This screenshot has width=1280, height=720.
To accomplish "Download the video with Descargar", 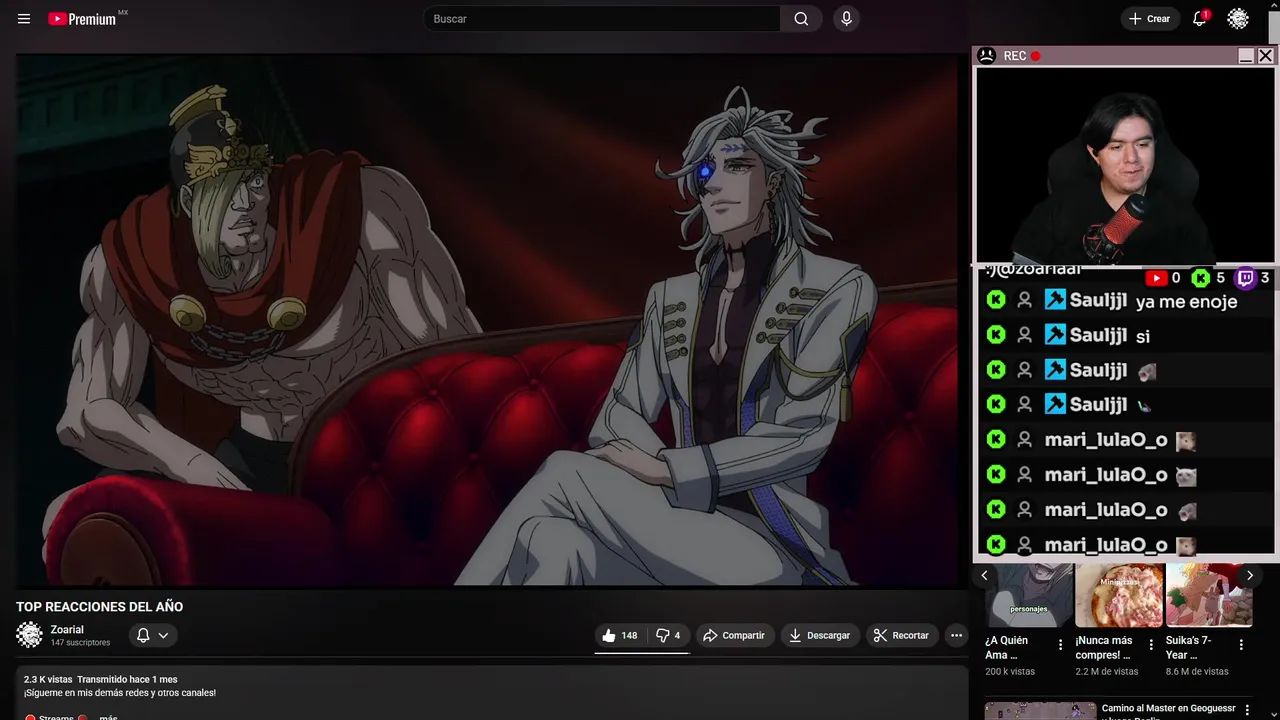I will click(x=819, y=635).
